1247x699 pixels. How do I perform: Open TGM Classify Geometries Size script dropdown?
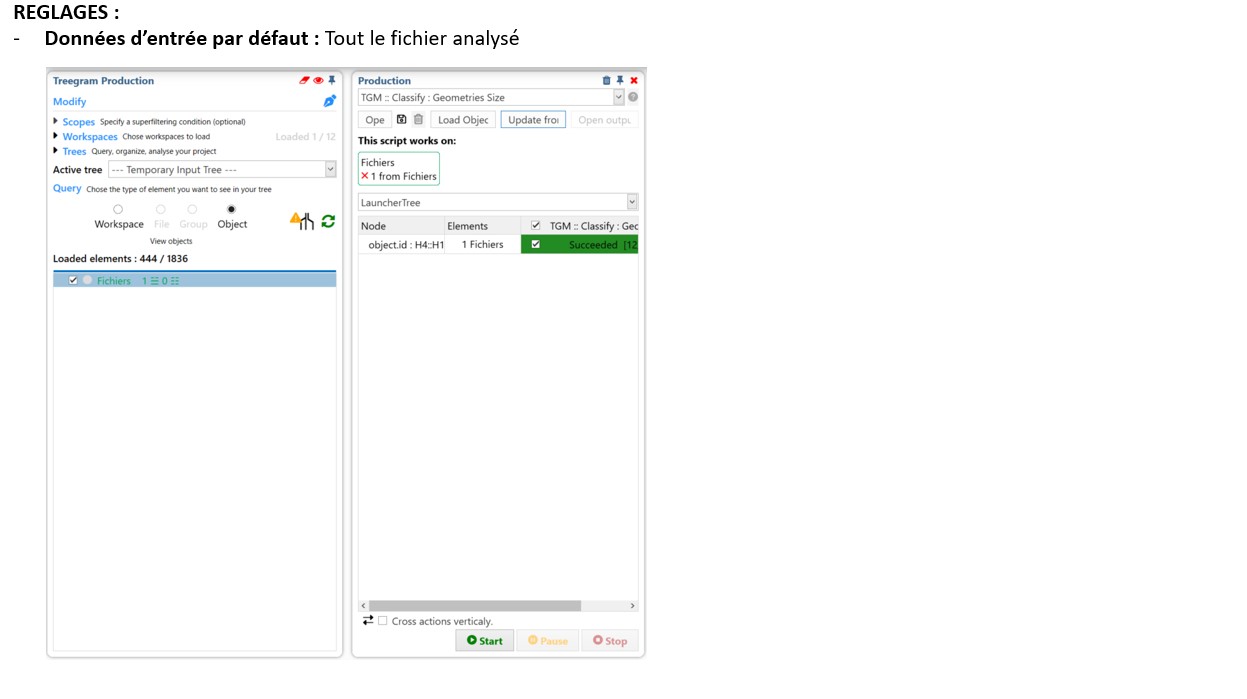coord(618,97)
